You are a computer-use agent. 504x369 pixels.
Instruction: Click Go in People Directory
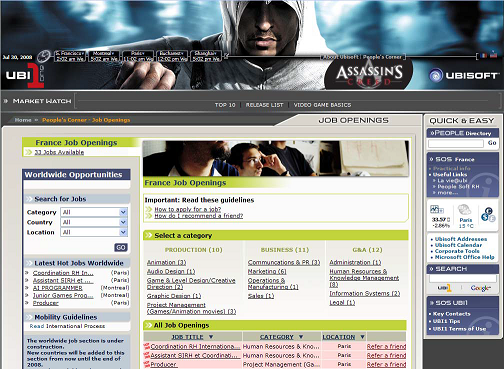click(x=492, y=143)
